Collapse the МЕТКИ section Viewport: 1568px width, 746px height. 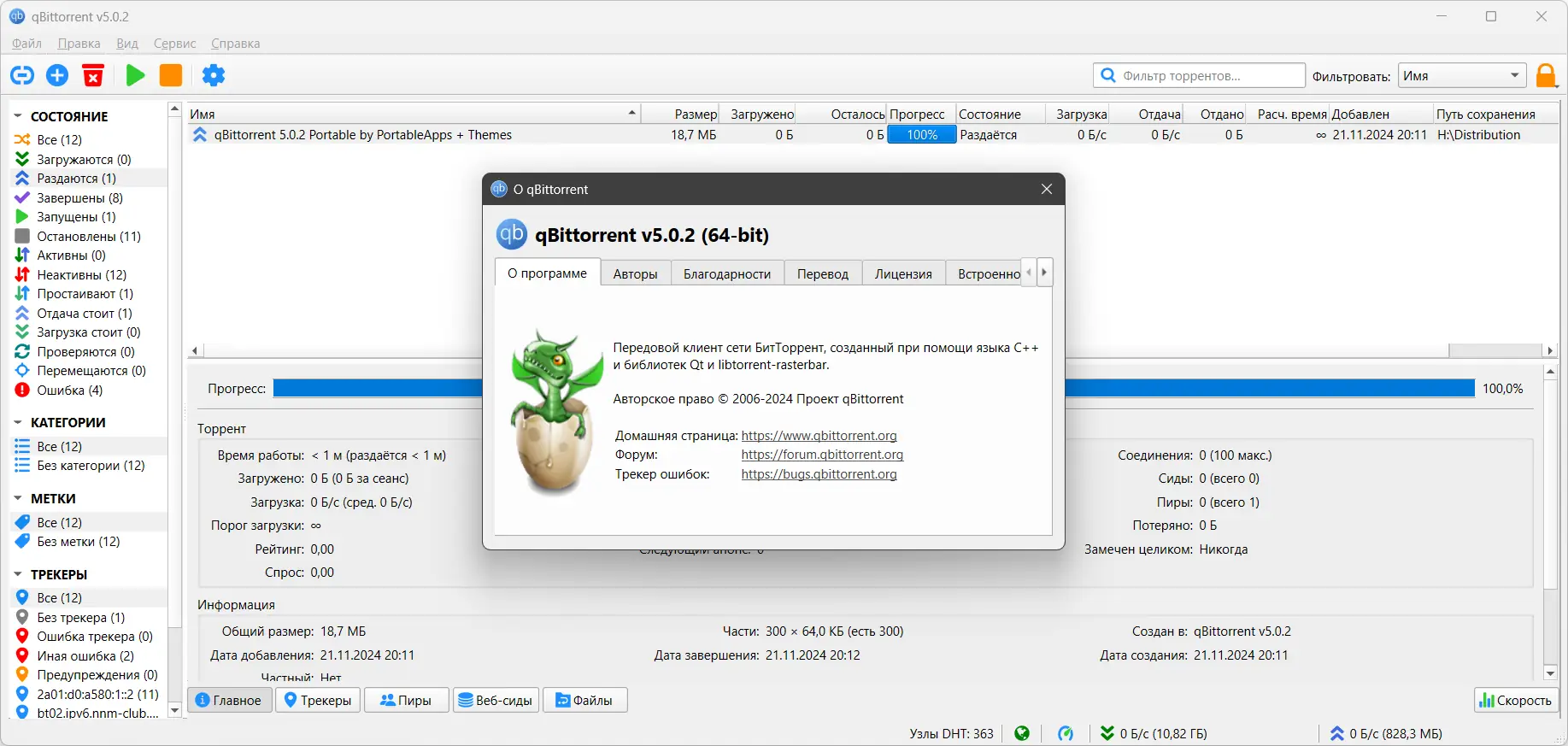(18, 498)
